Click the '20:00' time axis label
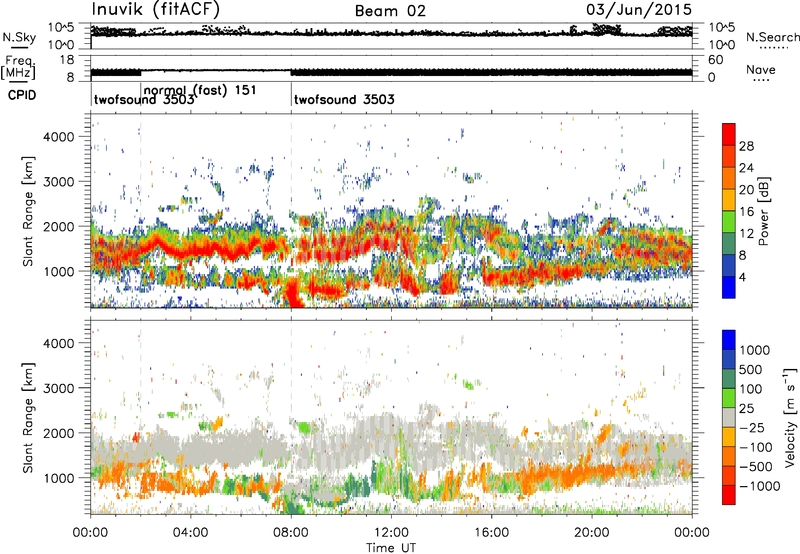 [591, 533]
